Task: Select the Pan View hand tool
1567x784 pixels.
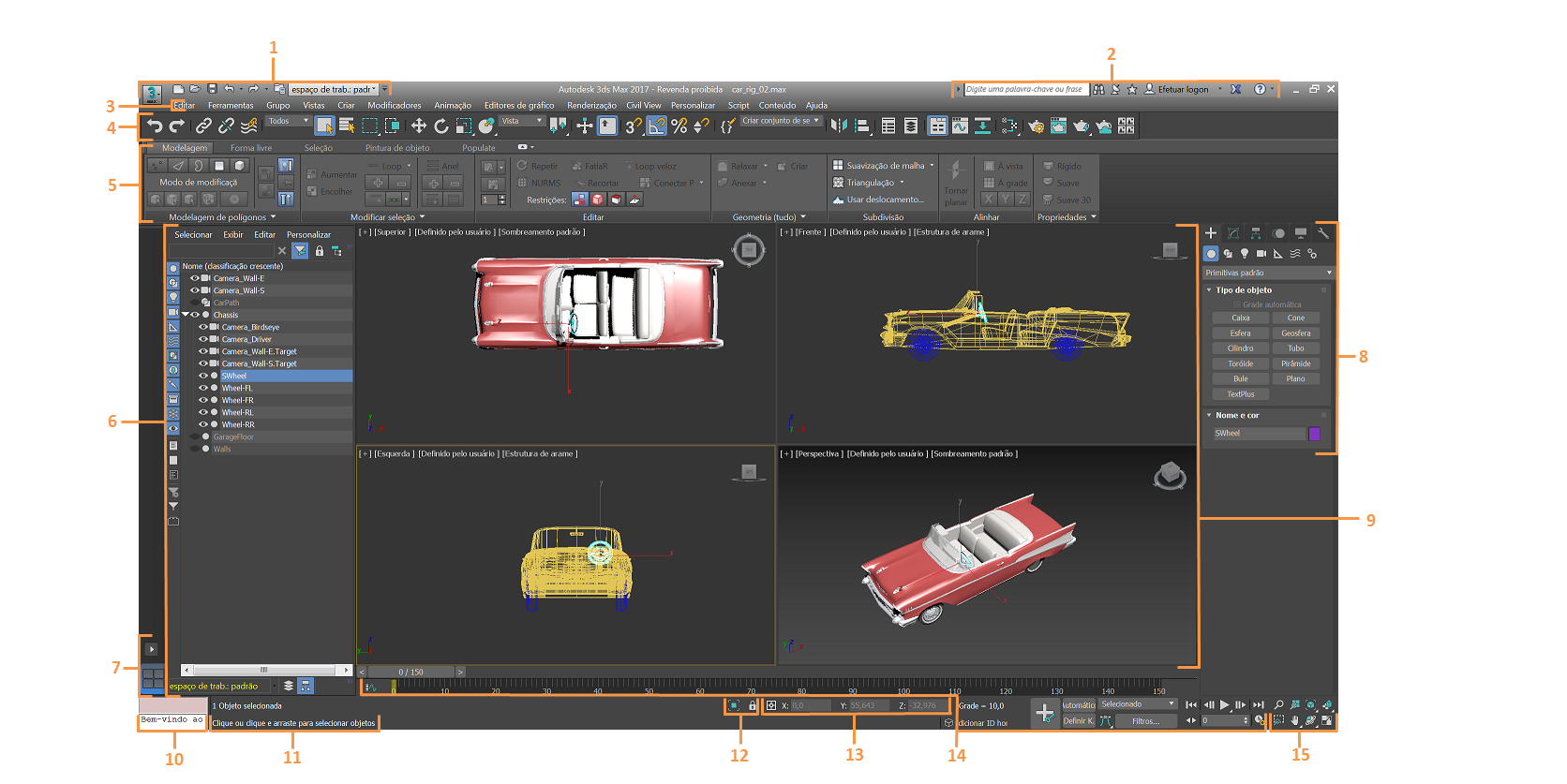Action: click(1295, 720)
